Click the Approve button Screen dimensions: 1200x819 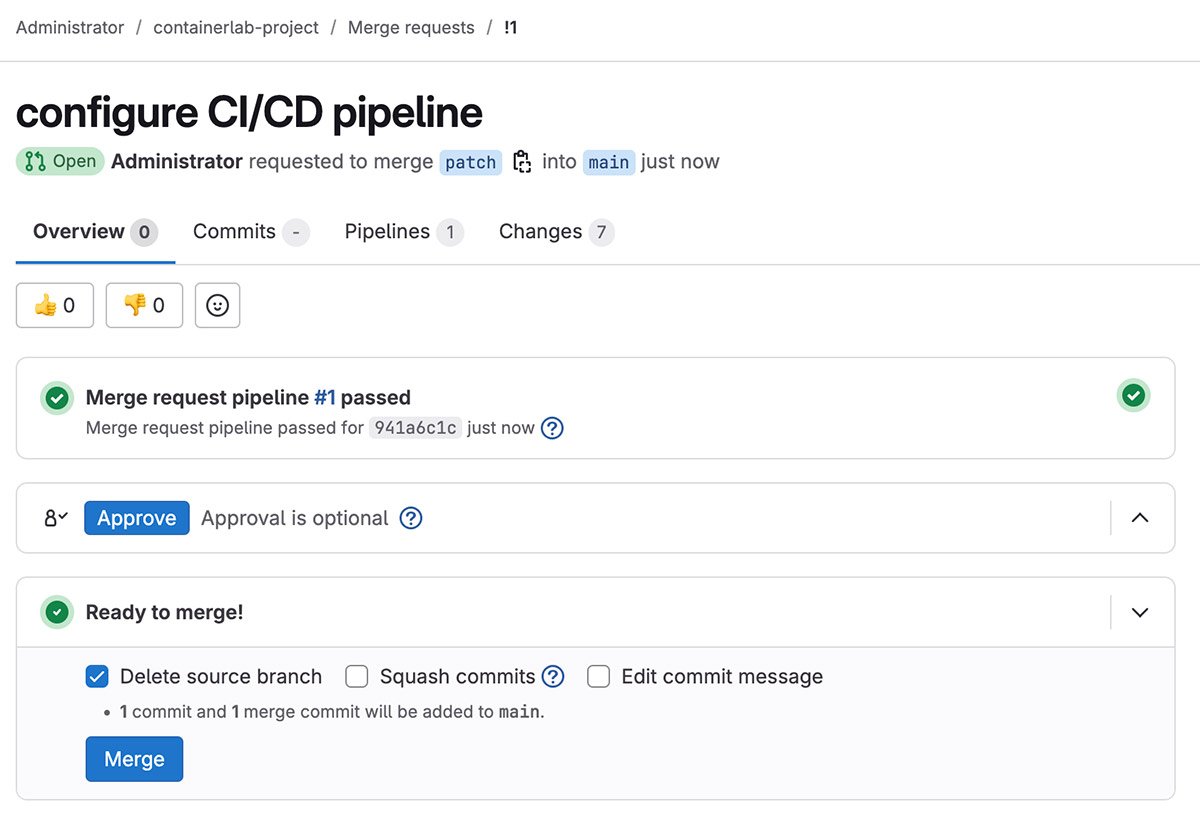(137, 518)
